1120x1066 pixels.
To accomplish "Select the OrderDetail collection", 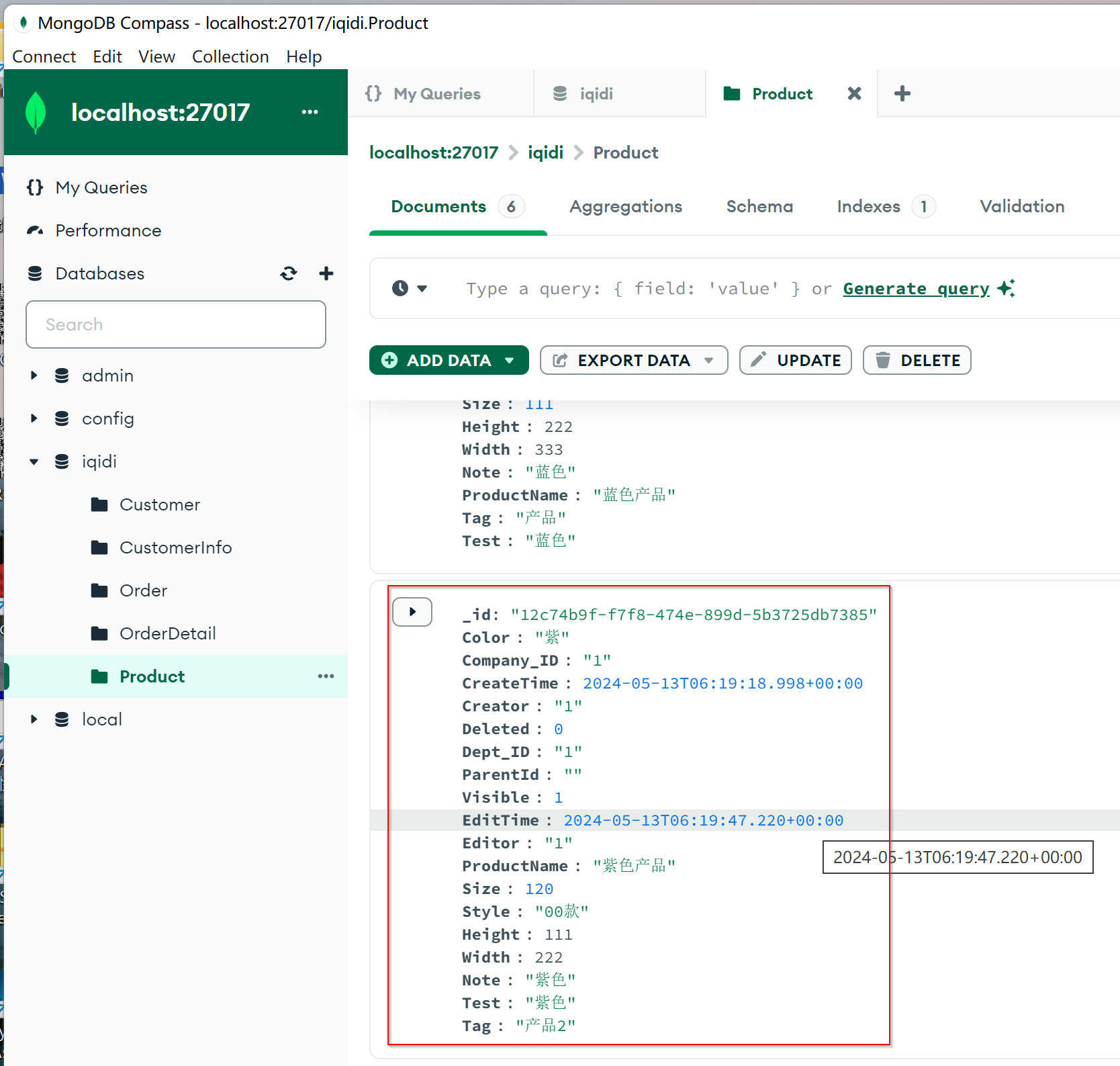I will coord(168,633).
